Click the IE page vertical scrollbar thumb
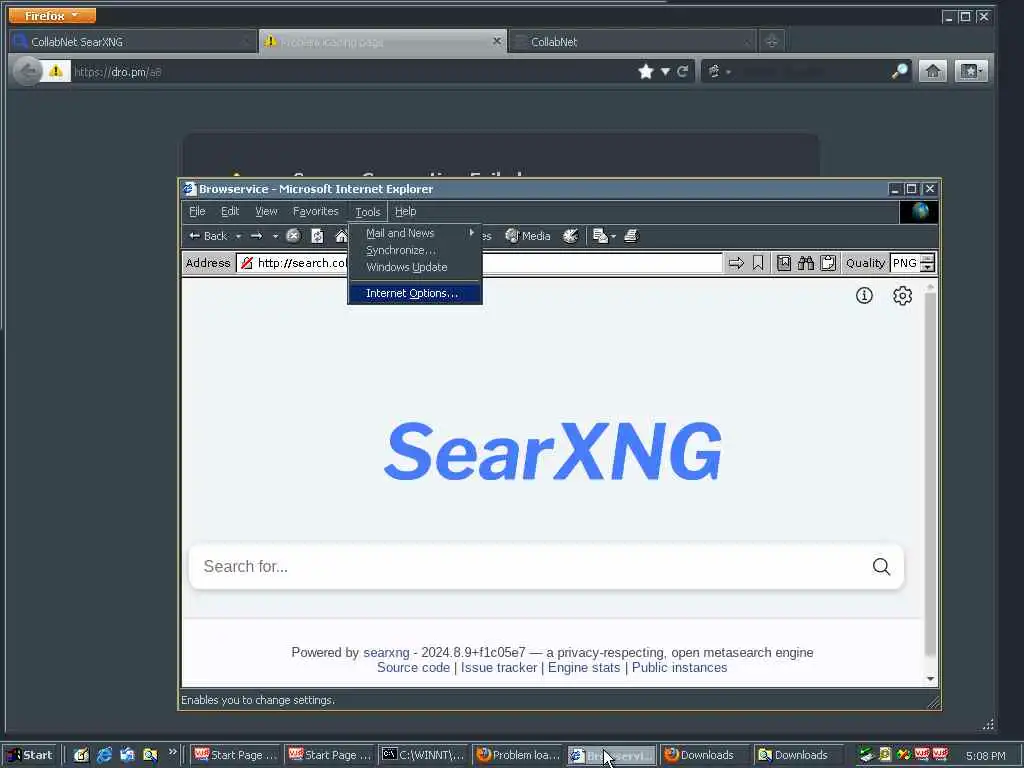The image size is (1024, 768). pyautogui.click(x=930, y=475)
